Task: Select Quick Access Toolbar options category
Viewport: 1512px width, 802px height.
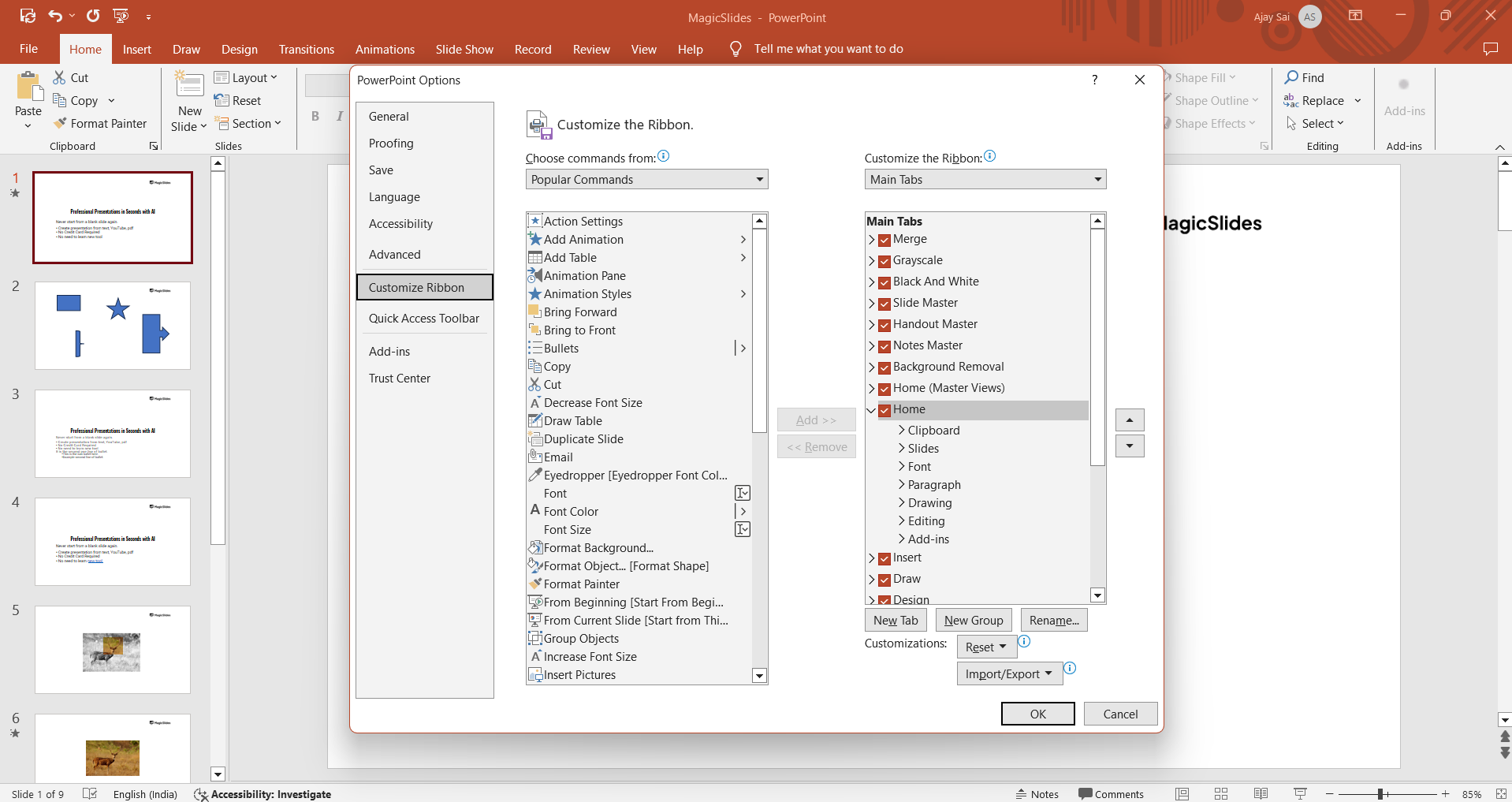Action: pyautogui.click(x=423, y=318)
